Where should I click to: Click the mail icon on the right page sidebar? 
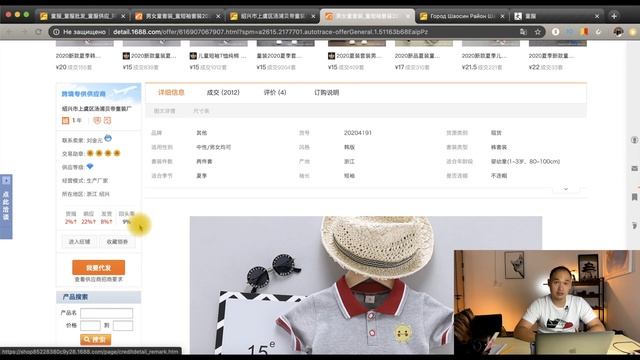(634, 168)
